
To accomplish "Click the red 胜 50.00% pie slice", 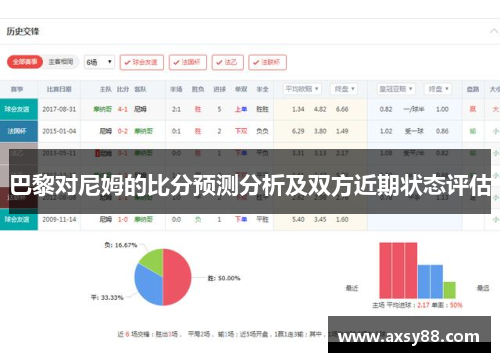I will (x=178, y=277).
